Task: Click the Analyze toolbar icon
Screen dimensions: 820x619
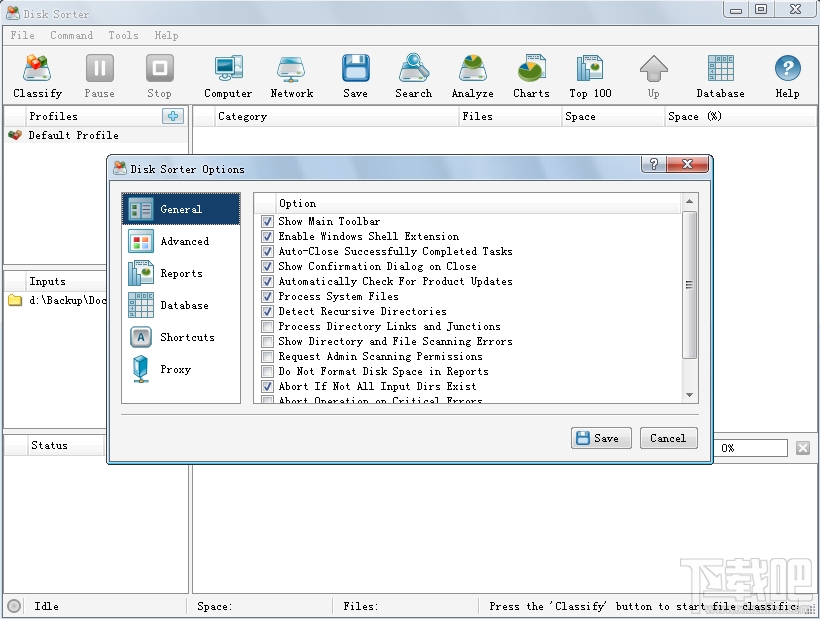Action: [x=473, y=68]
